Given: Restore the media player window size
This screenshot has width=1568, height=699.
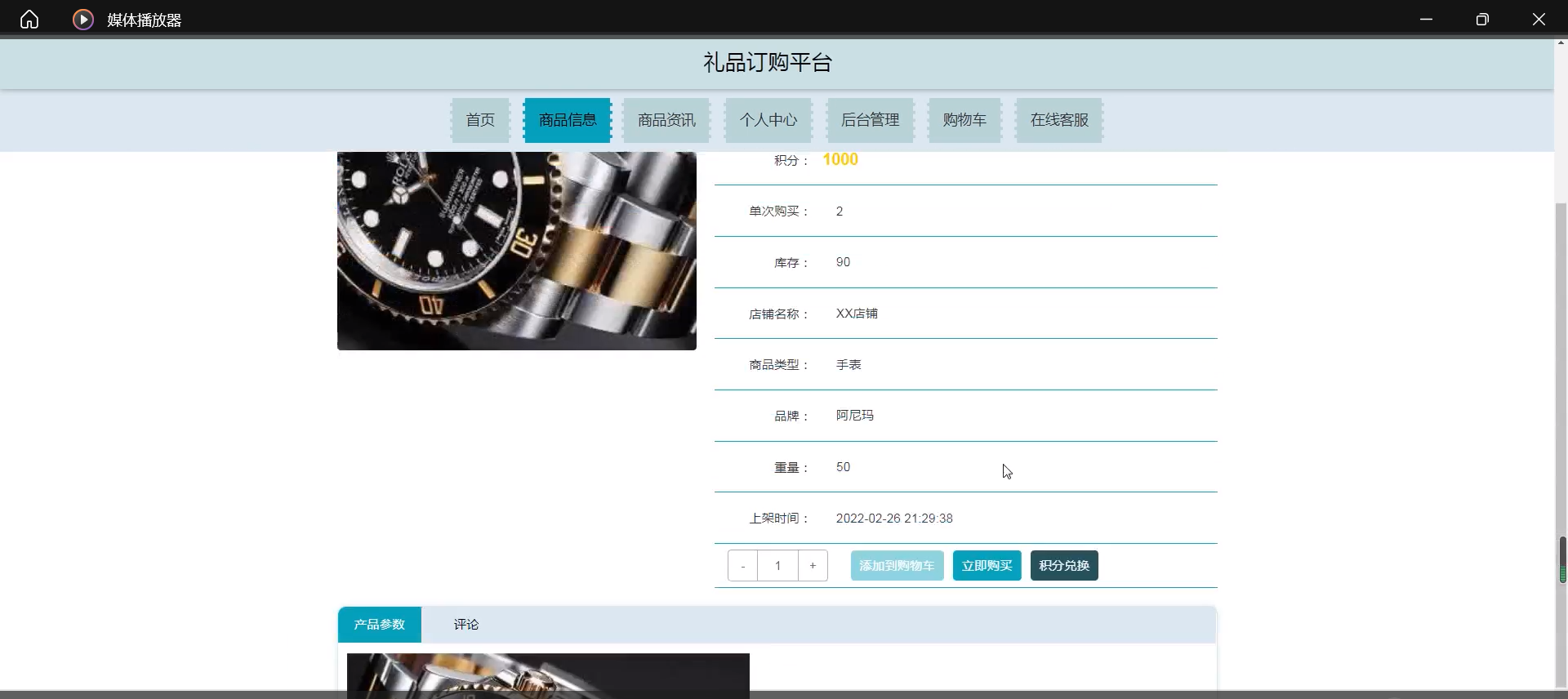Looking at the screenshot, I should click(1482, 20).
